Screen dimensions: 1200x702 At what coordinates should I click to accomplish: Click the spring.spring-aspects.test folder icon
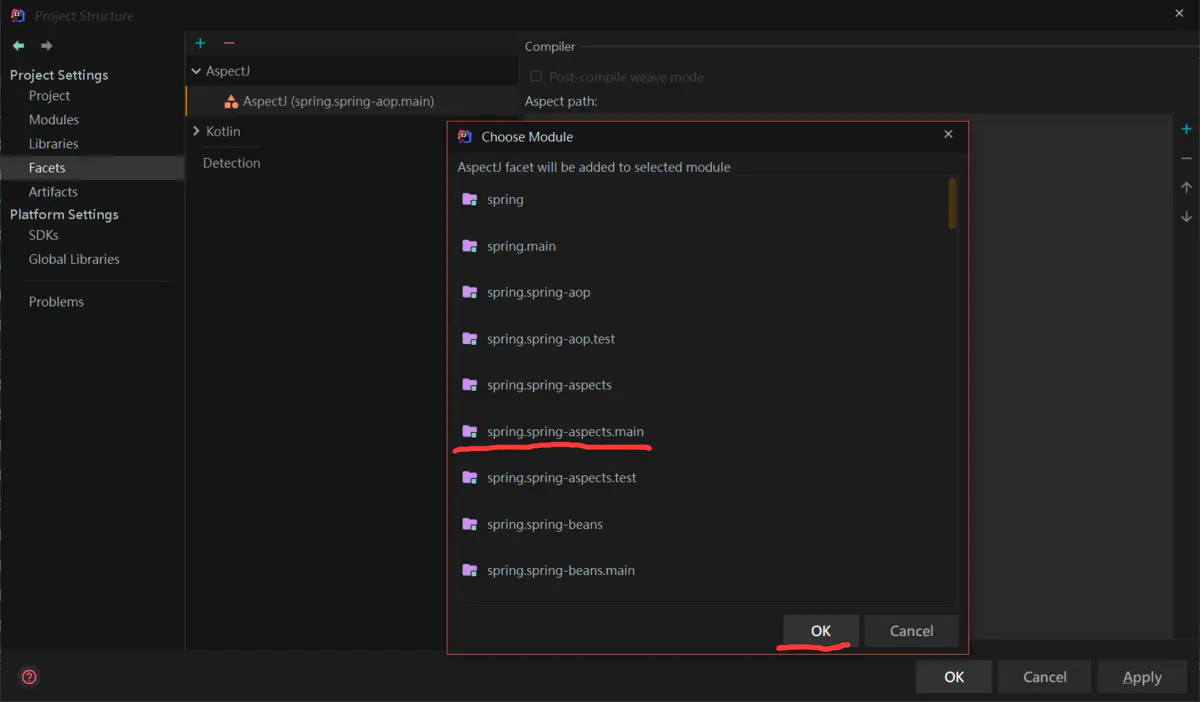click(469, 477)
